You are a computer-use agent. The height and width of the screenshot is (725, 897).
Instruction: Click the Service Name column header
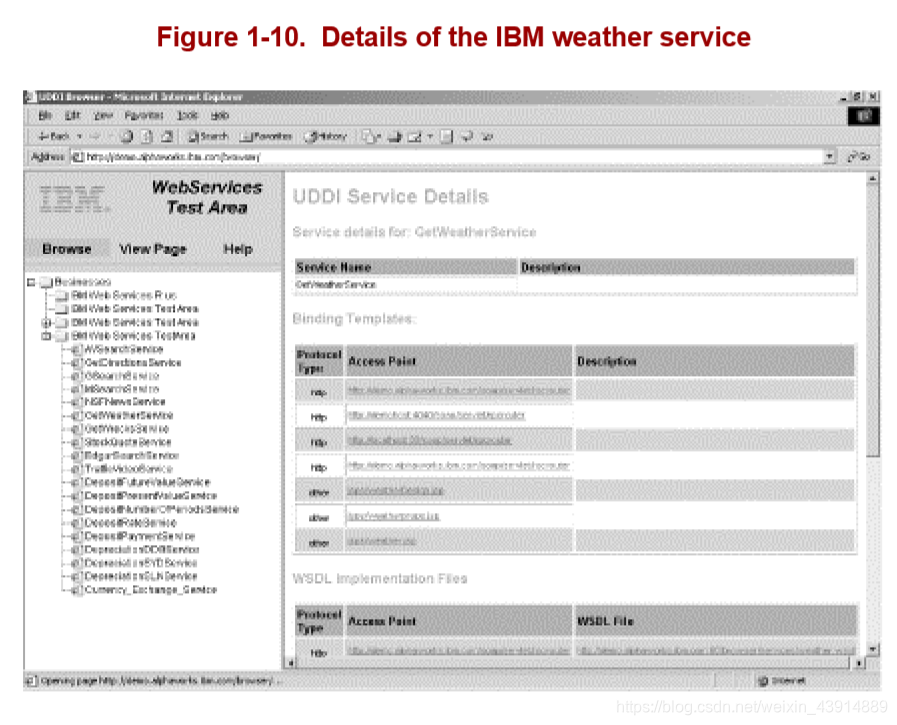click(406, 267)
